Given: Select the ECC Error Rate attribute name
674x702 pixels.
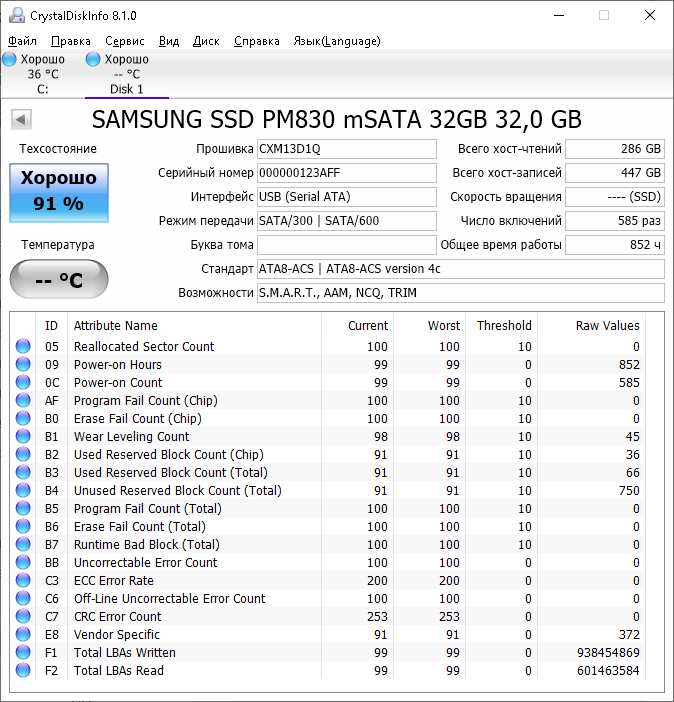Looking at the screenshot, I should [x=114, y=581].
